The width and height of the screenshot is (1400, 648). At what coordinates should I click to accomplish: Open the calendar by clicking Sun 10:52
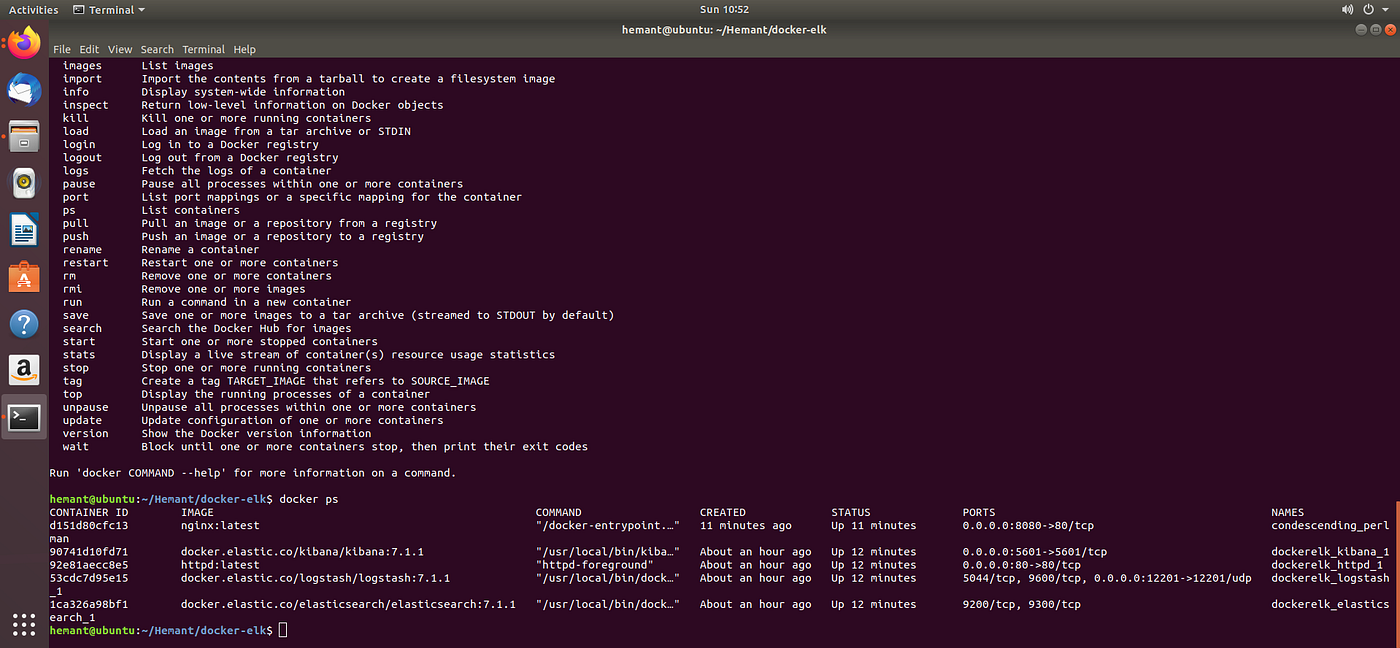click(725, 9)
